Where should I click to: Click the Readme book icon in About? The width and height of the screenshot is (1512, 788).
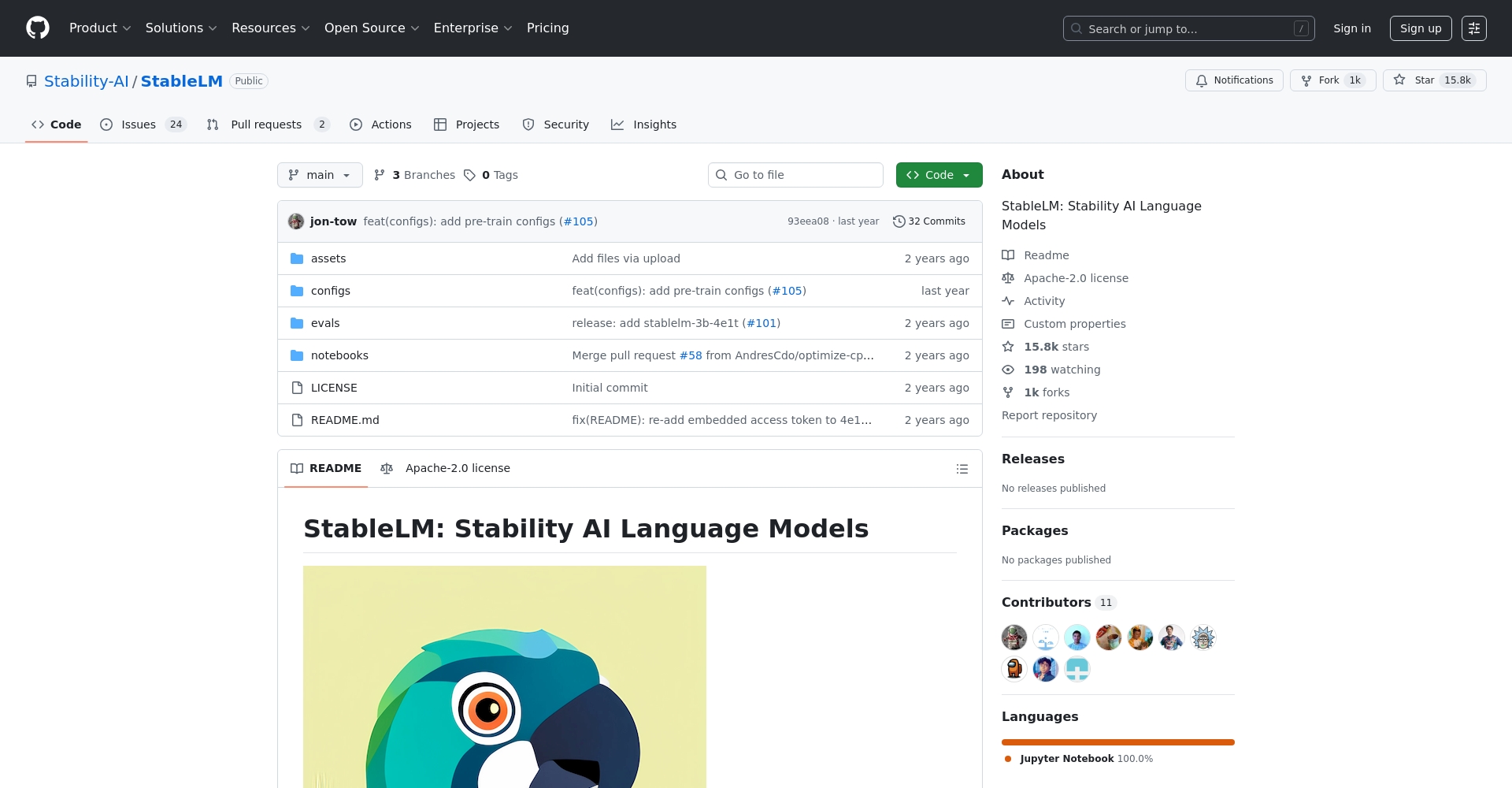[x=1008, y=255]
